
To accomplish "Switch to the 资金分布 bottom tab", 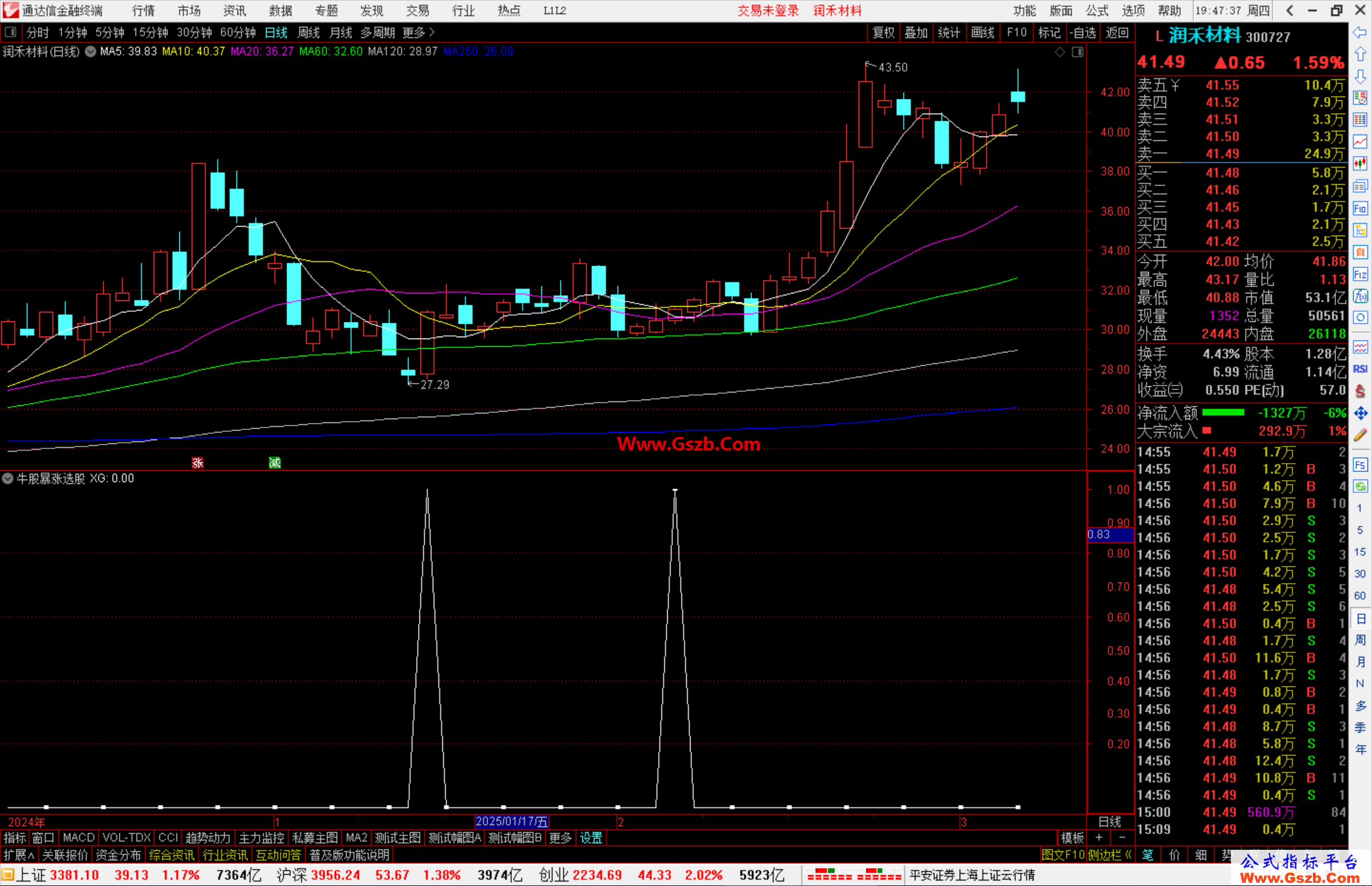I will click(x=118, y=855).
